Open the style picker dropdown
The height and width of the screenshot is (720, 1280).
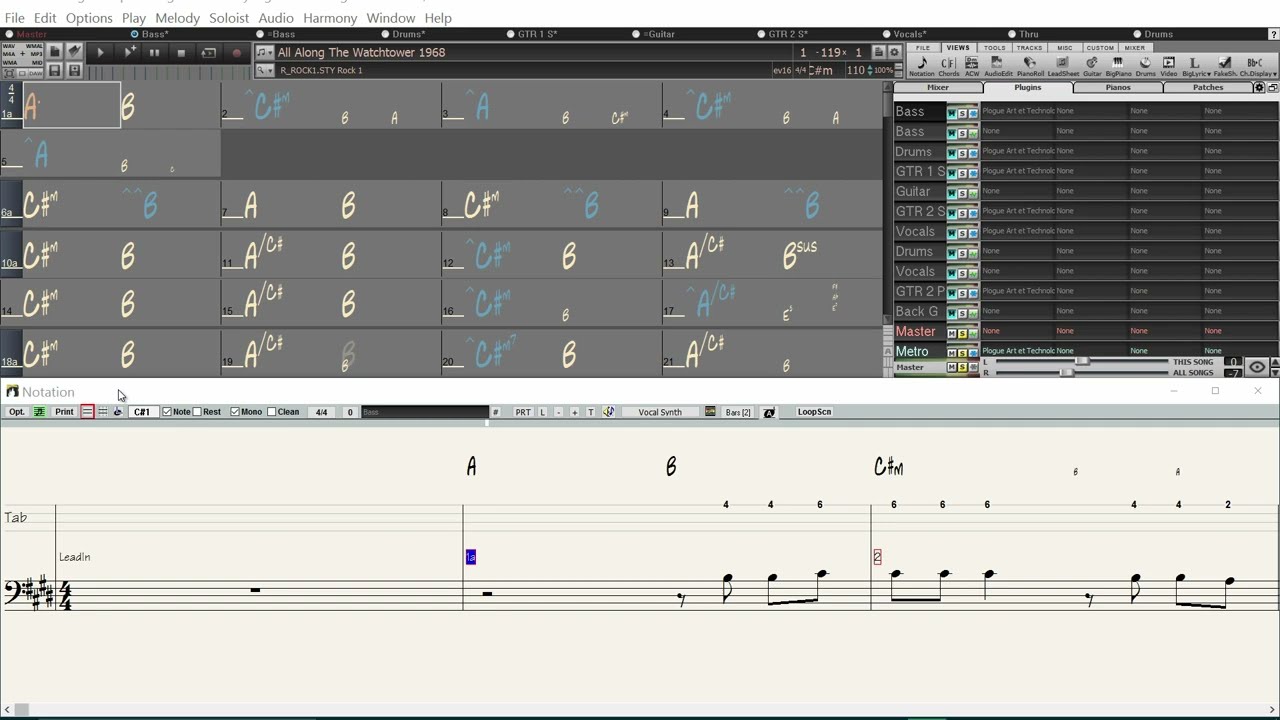[264, 70]
